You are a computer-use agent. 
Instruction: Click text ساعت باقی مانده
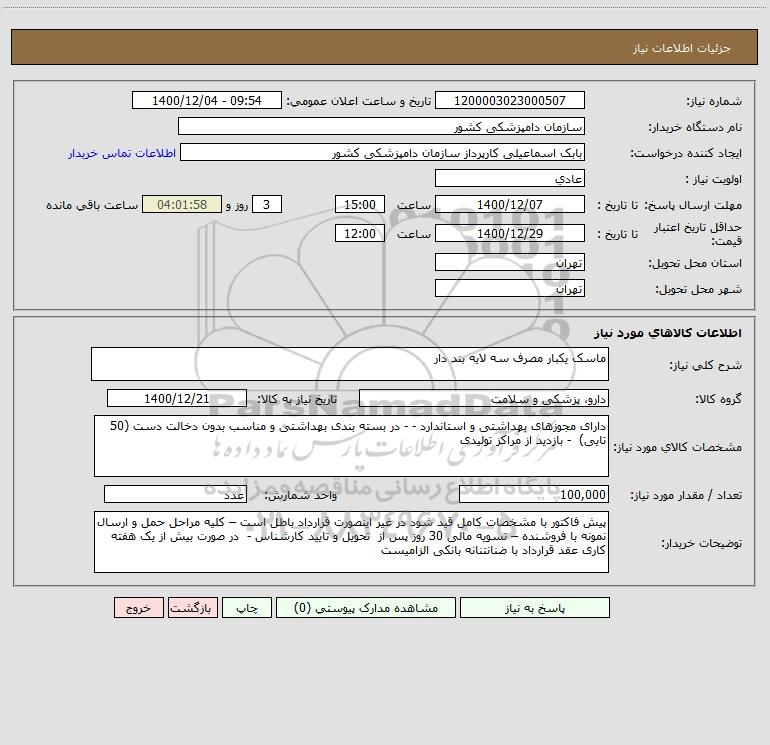[92, 205]
